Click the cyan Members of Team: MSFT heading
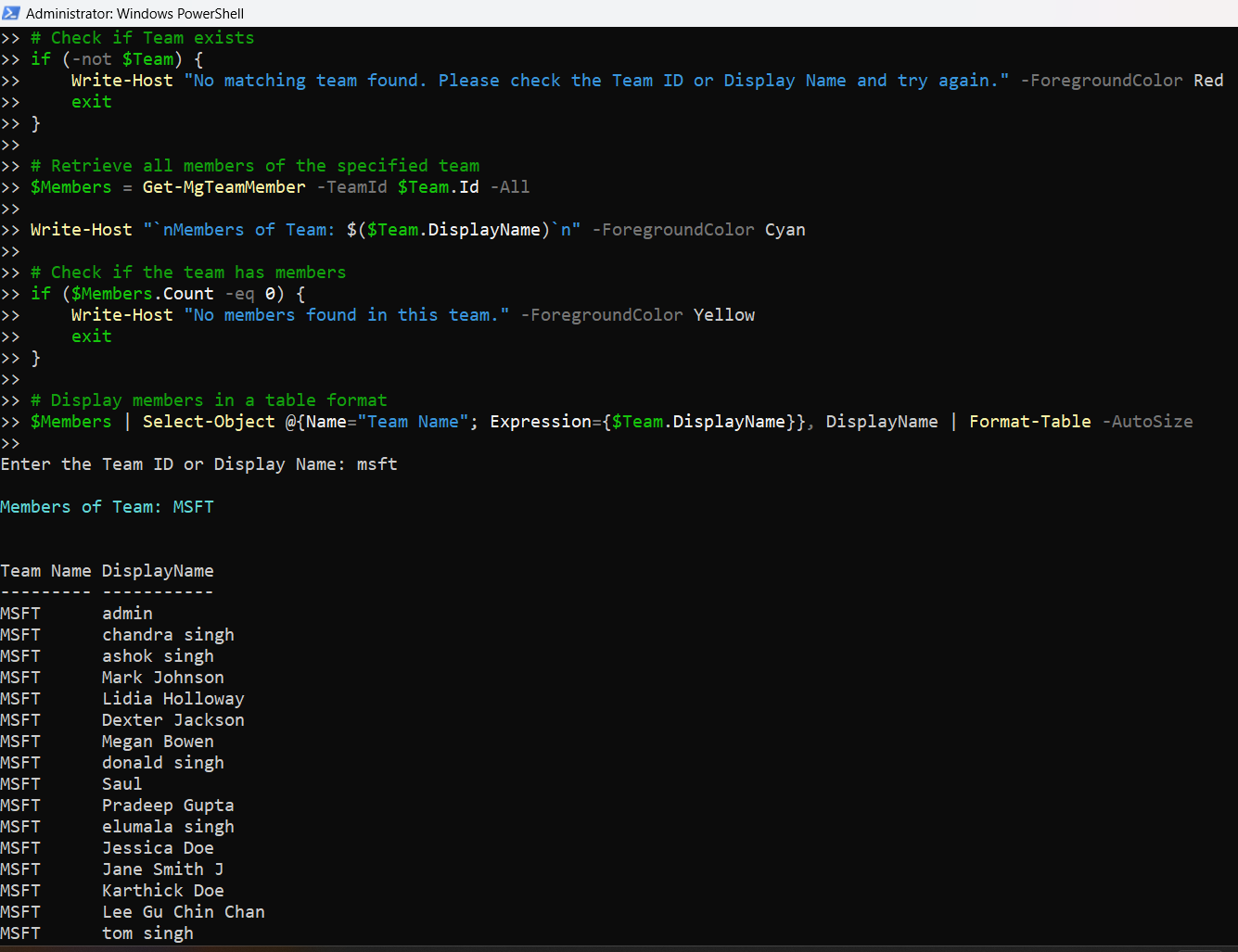Viewport: 1238px width, 952px height. [107, 507]
